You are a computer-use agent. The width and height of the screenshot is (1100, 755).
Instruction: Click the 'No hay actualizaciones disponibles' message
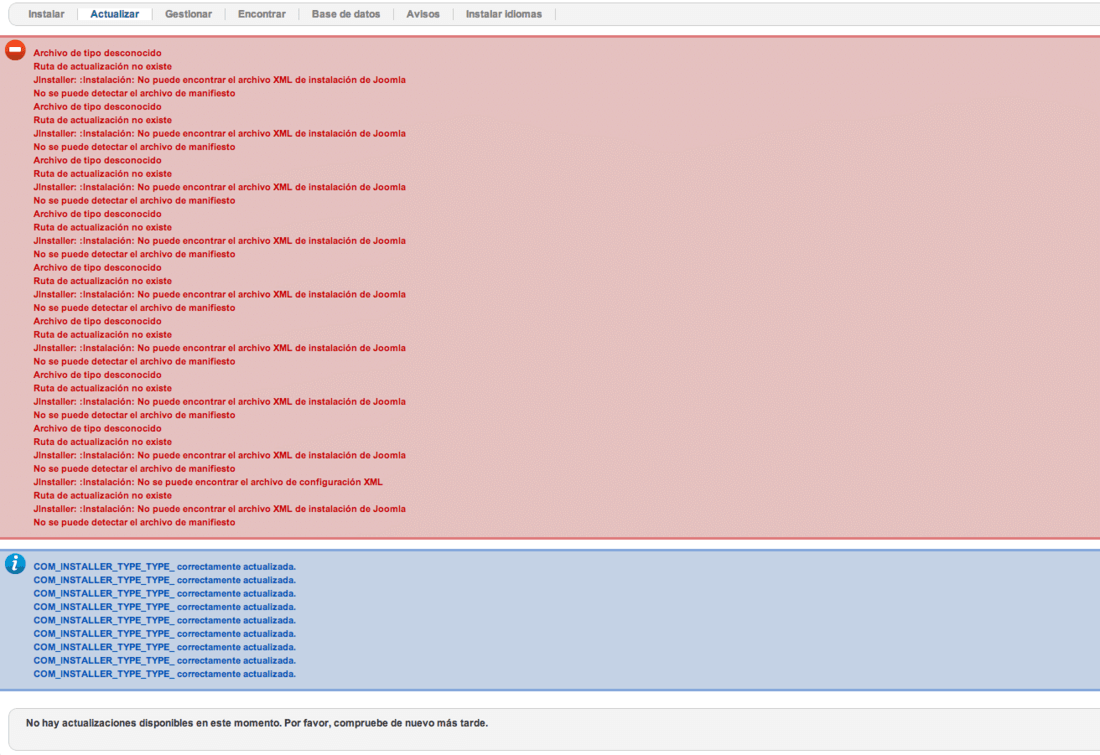(257, 723)
